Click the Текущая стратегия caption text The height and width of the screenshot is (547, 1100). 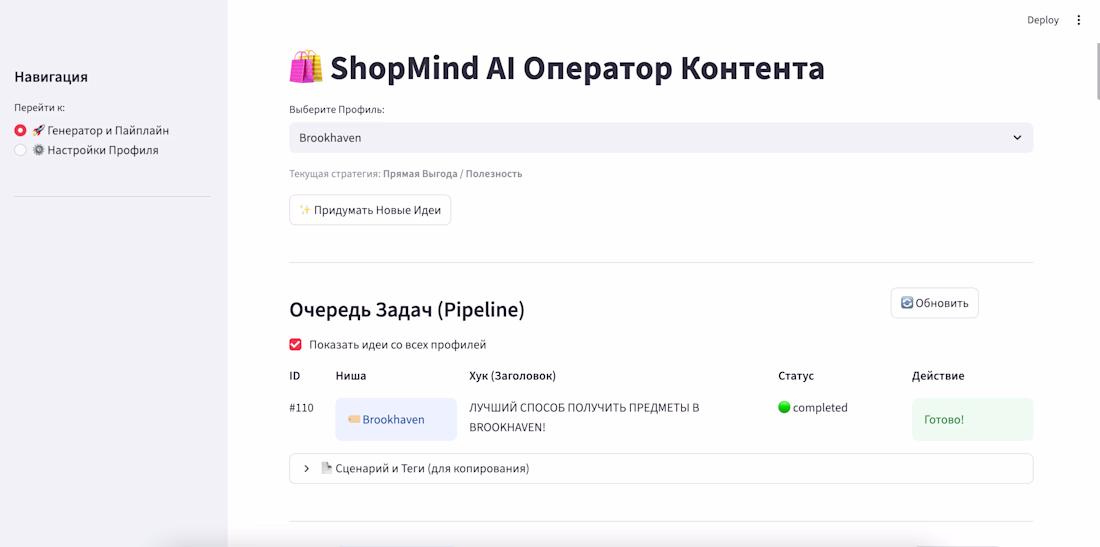(405, 173)
